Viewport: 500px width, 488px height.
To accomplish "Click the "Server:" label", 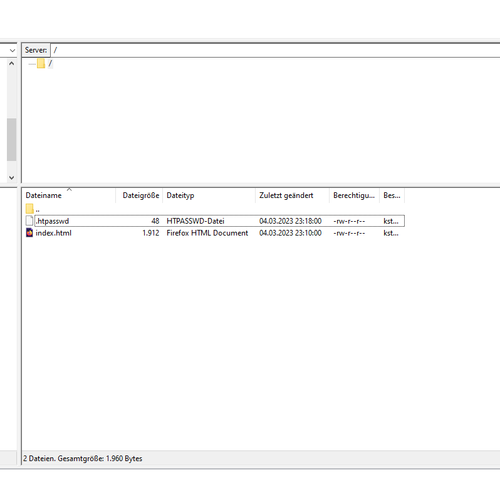I will [36, 50].
